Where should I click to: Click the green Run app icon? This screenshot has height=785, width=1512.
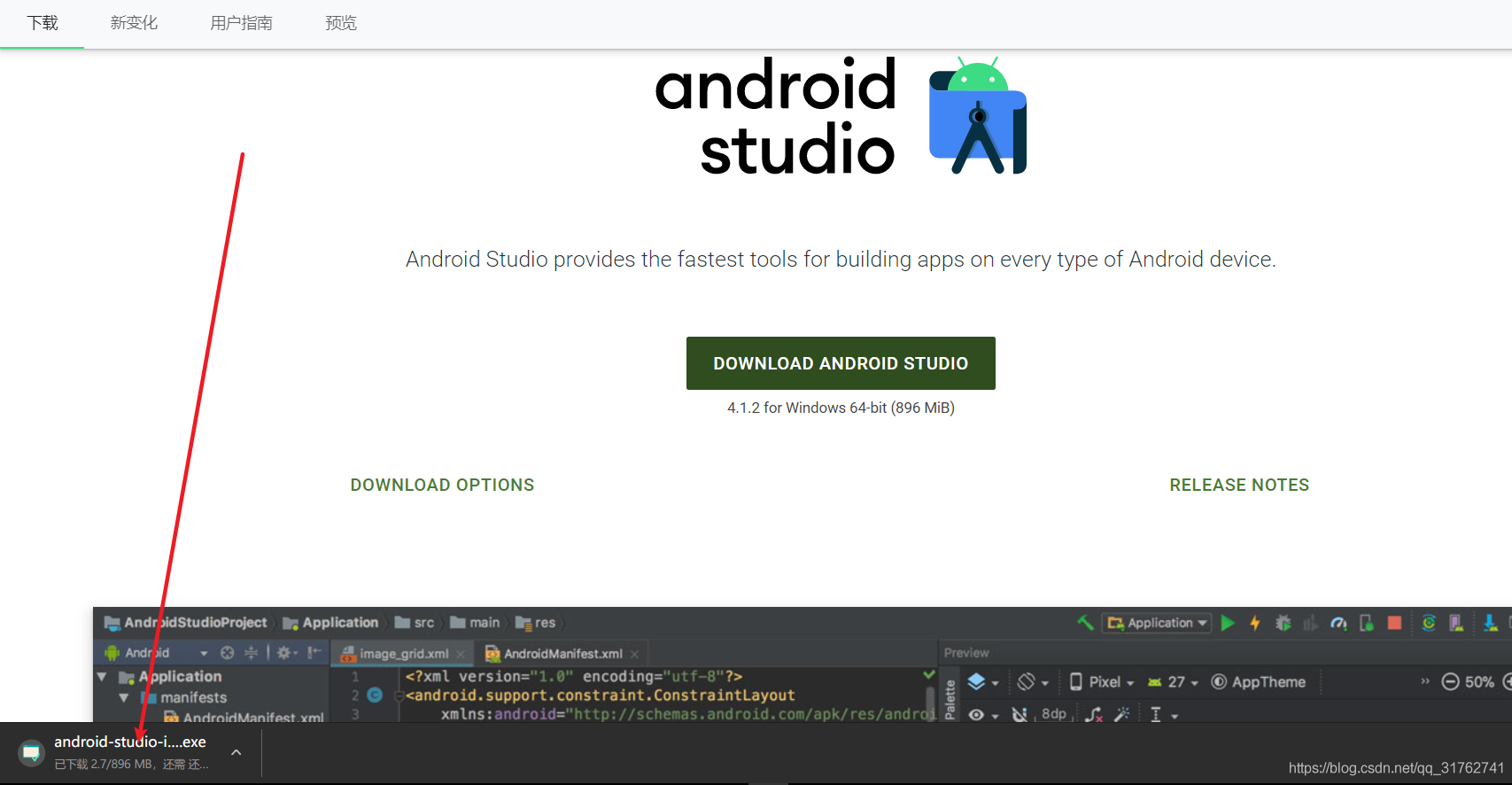[1228, 623]
